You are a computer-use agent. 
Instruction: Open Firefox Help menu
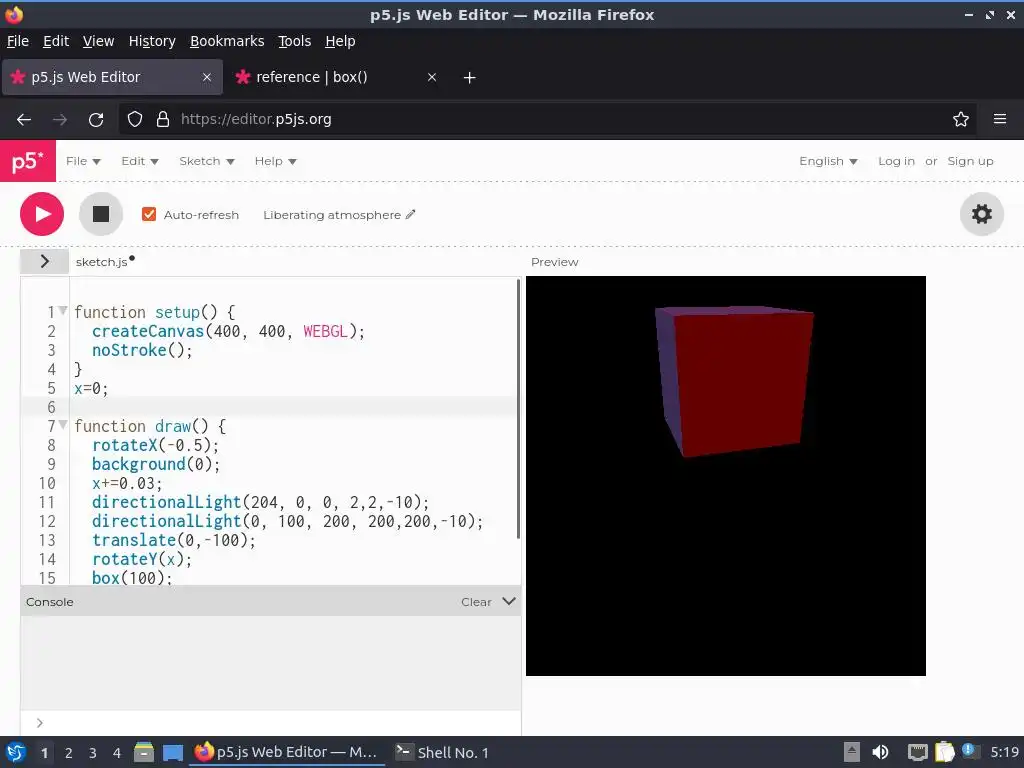[x=340, y=41]
